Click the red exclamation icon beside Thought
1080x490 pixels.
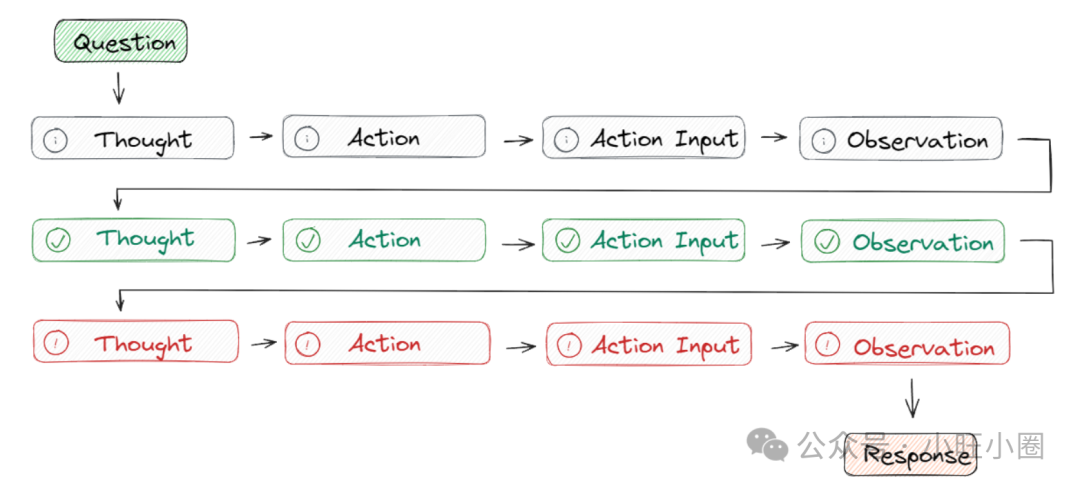(59, 344)
